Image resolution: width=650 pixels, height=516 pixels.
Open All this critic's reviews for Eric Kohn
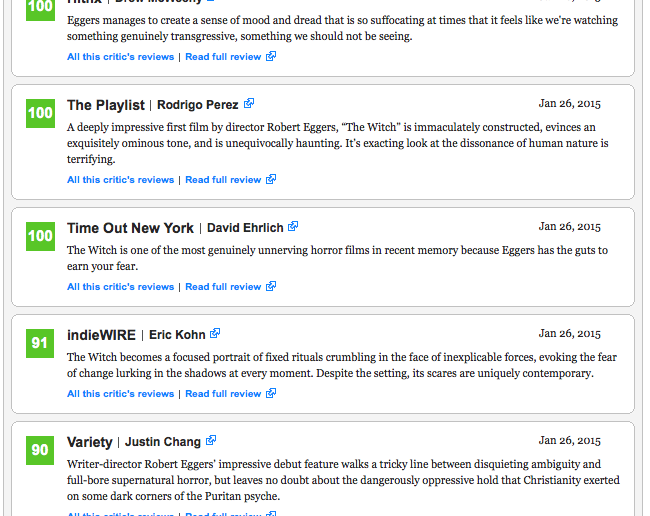[121, 394]
